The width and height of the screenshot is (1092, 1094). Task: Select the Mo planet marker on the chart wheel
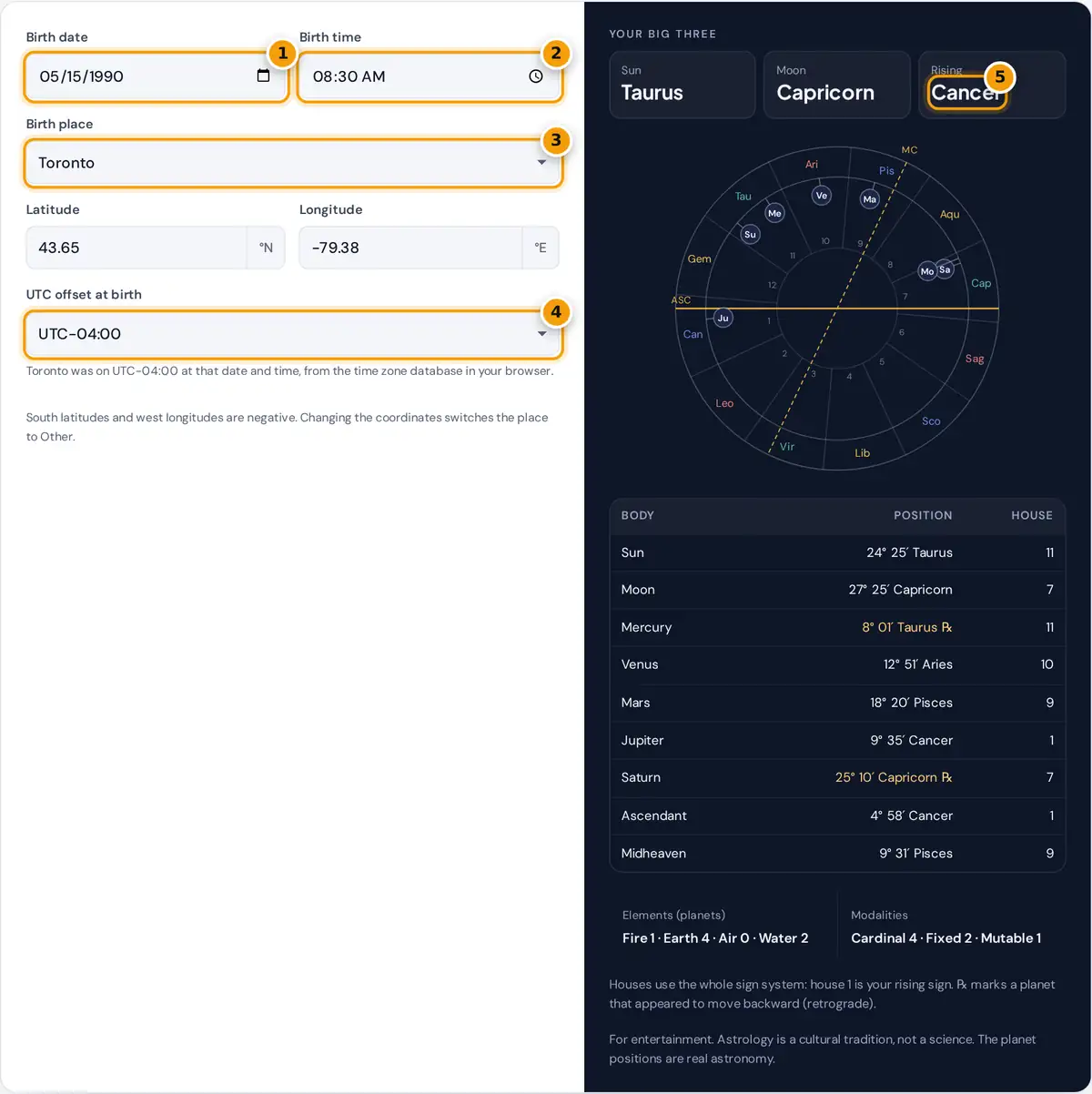click(927, 270)
